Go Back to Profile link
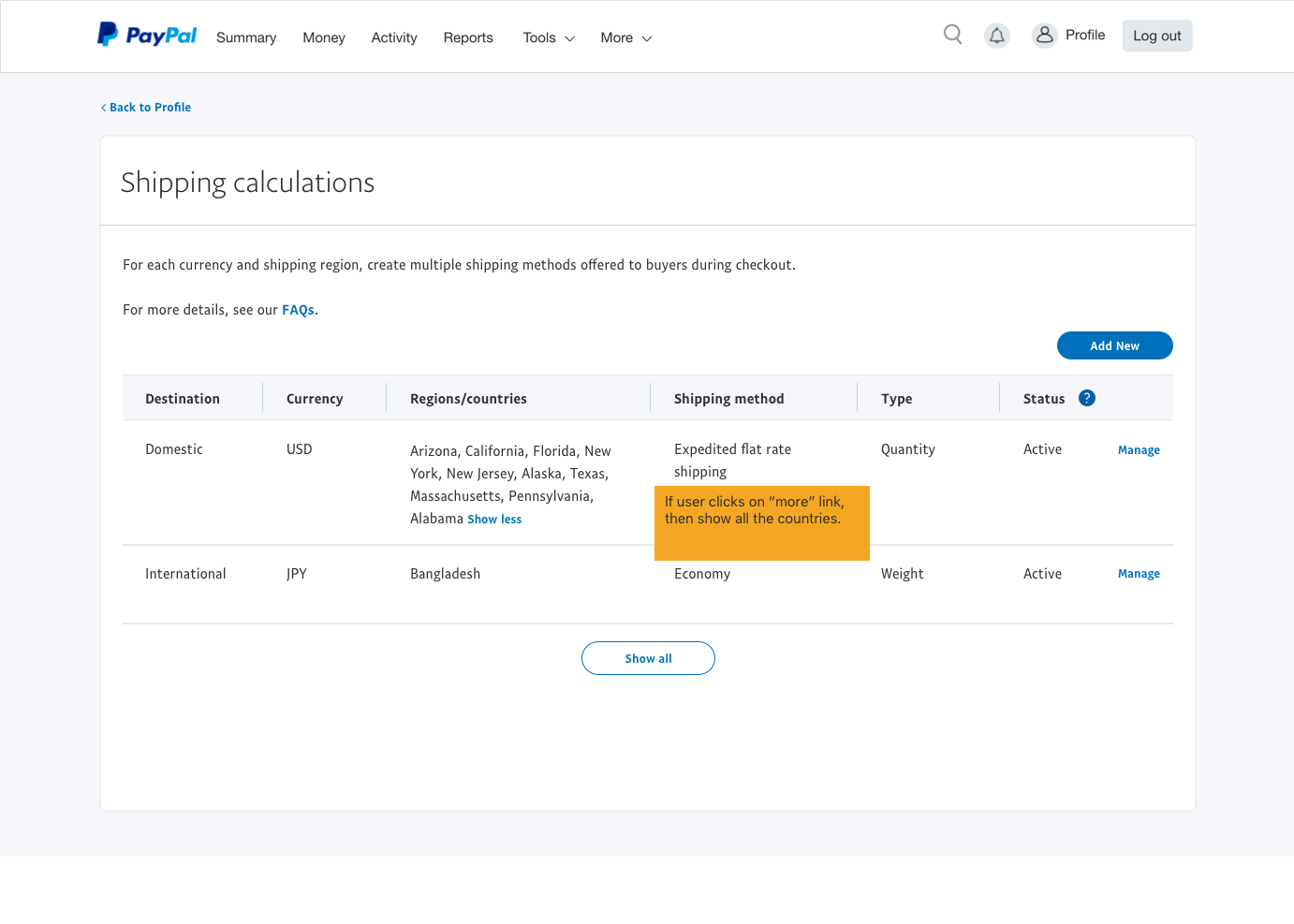The height and width of the screenshot is (924, 1294). 146,108
